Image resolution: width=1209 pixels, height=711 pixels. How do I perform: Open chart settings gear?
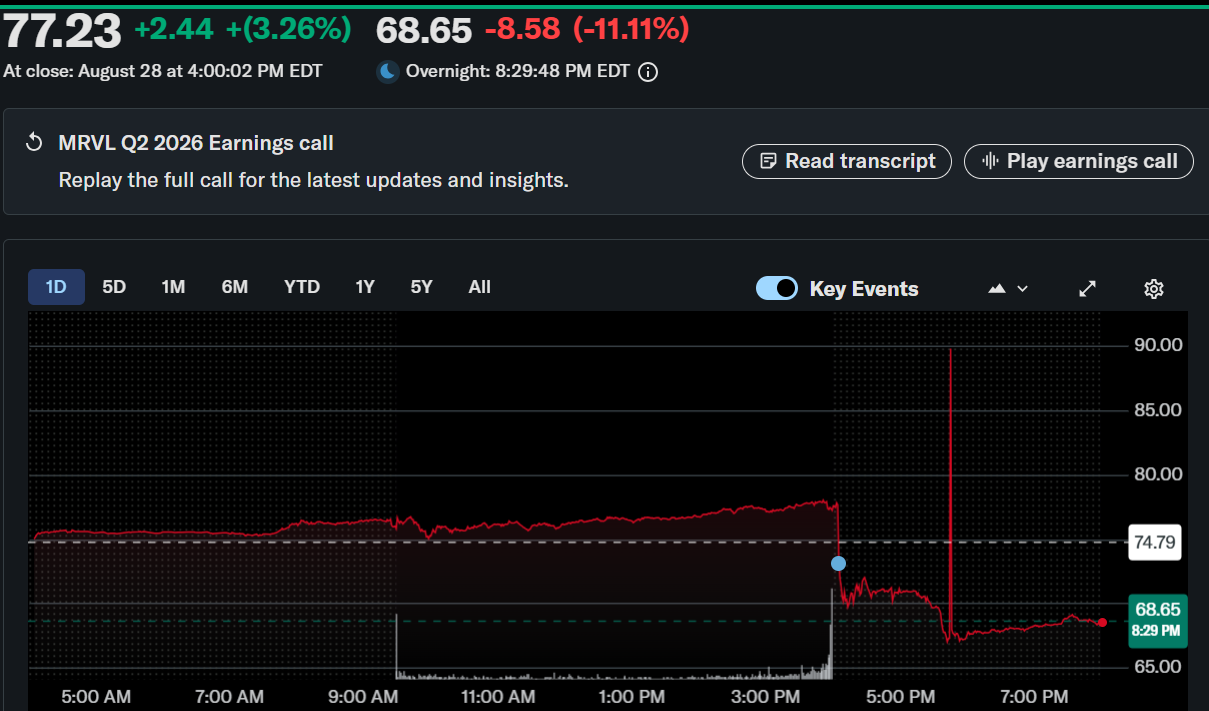click(1153, 289)
